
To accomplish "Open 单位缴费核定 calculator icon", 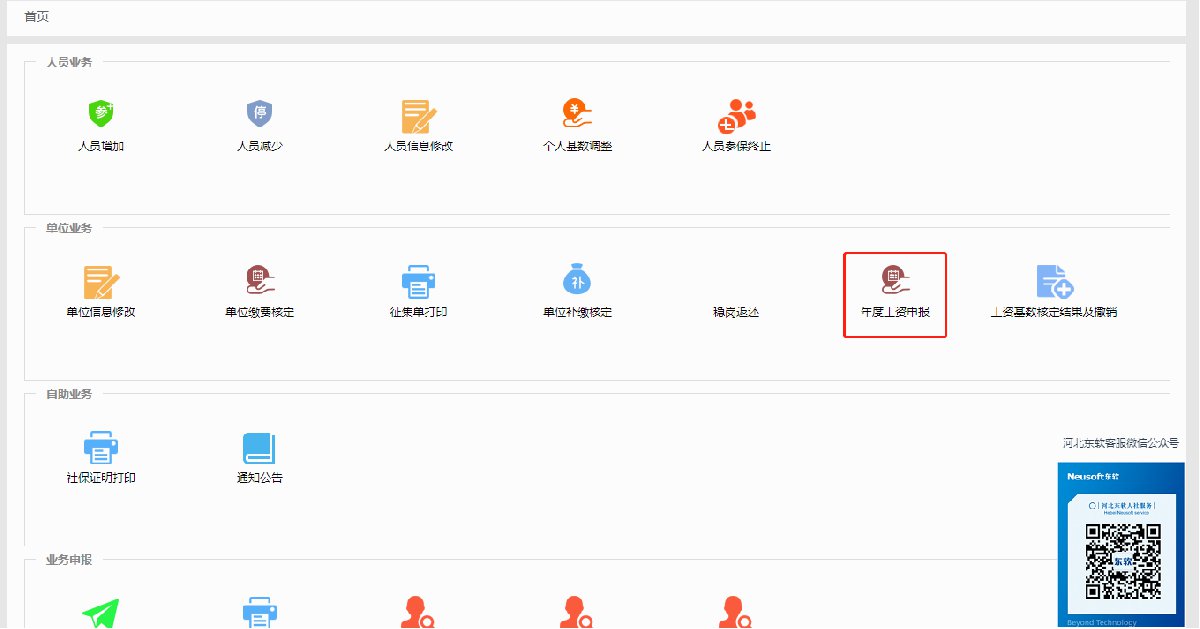I will [259, 280].
